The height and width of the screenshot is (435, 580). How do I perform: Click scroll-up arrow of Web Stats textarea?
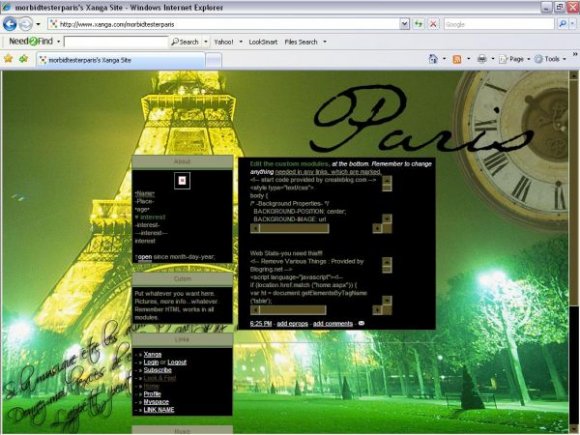[387, 262]
